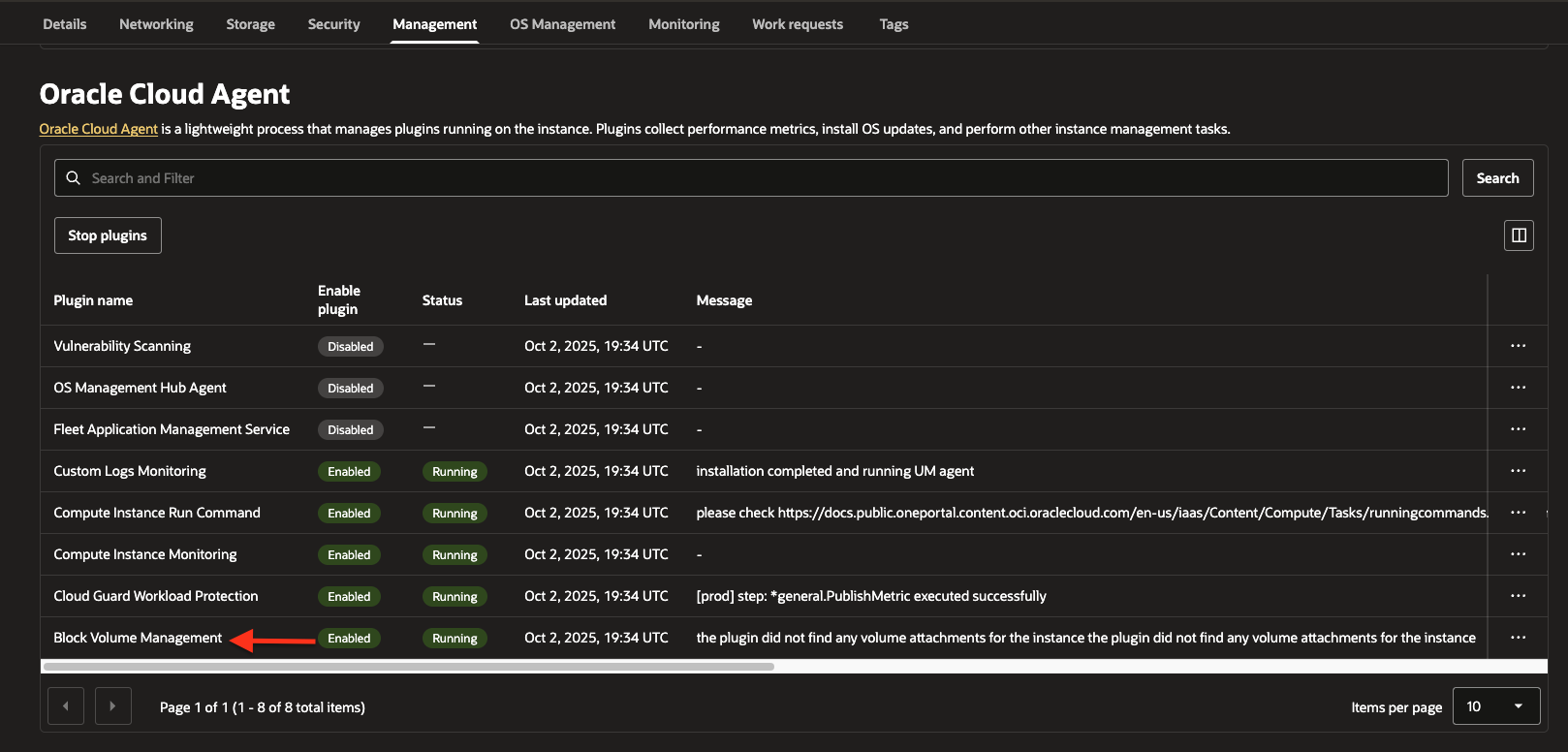1568x752 pixels.
Task: Open the Oracle Cloud Agent documentation link
Action: pos(98,129)
